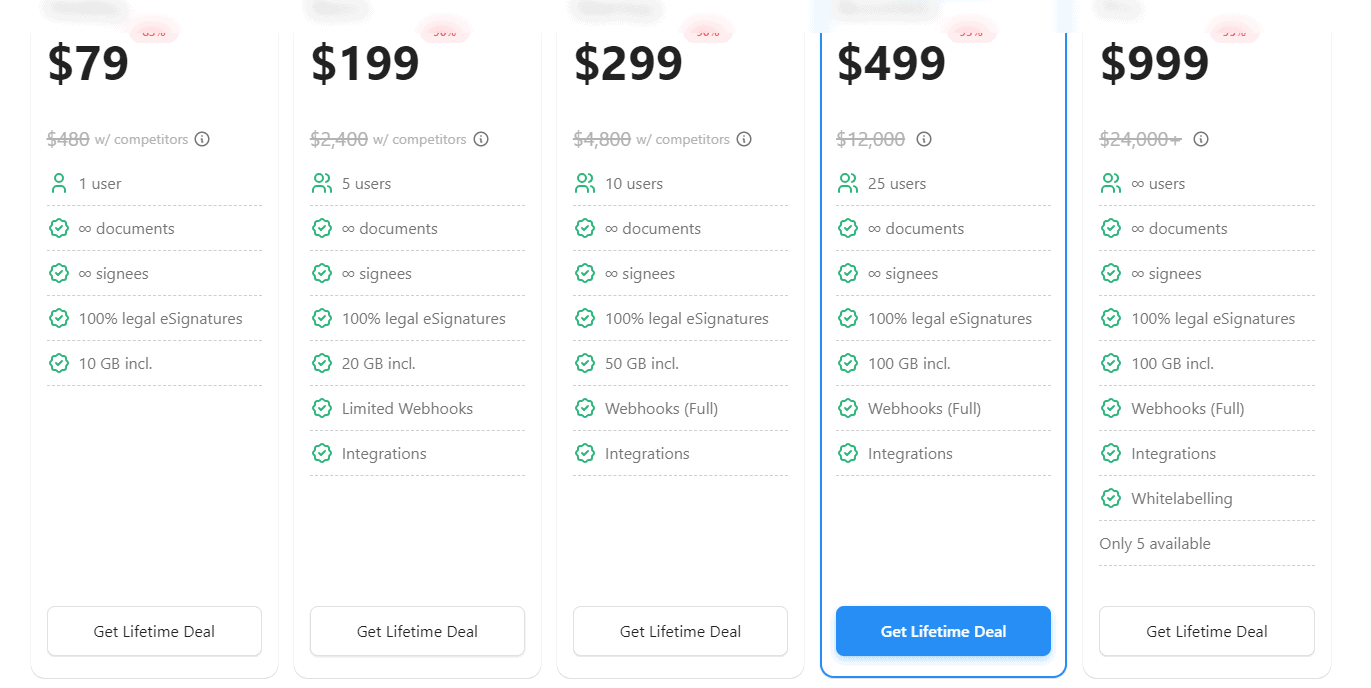Click the crossed-out $12,000 price text

click(x=871, y=139)
